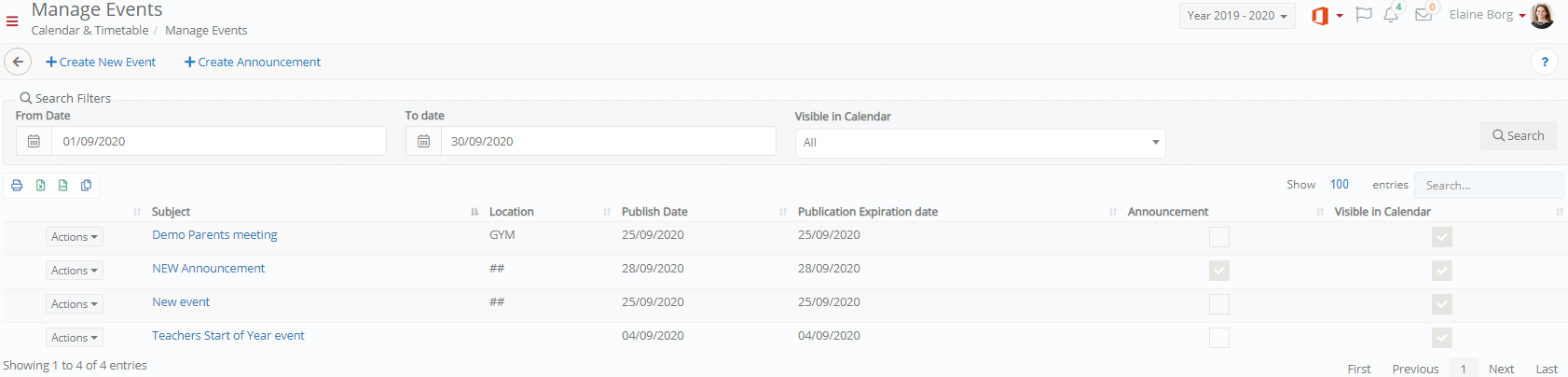Open the Visible in Calendar All dropdown
The height and width of the screenshot is (377, 1568).
980,143
